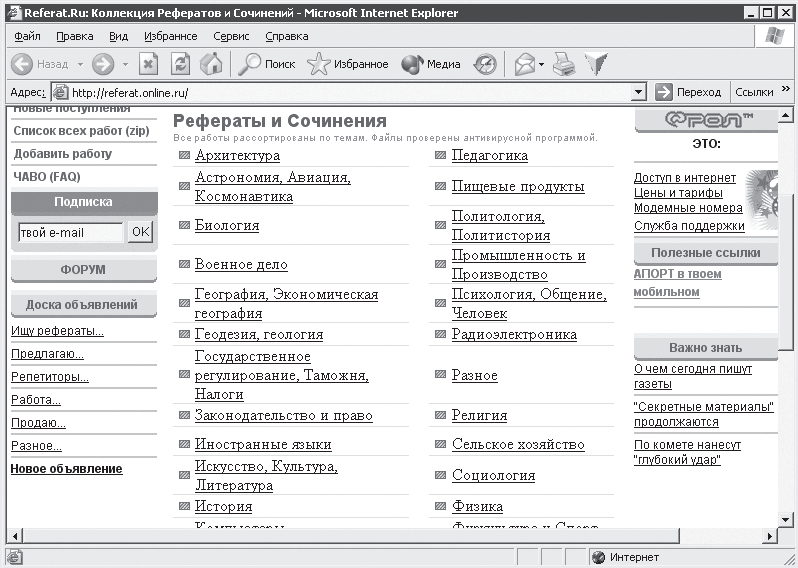Go to Home page icon
Viewport: 798px width, 568px height.
211,64
